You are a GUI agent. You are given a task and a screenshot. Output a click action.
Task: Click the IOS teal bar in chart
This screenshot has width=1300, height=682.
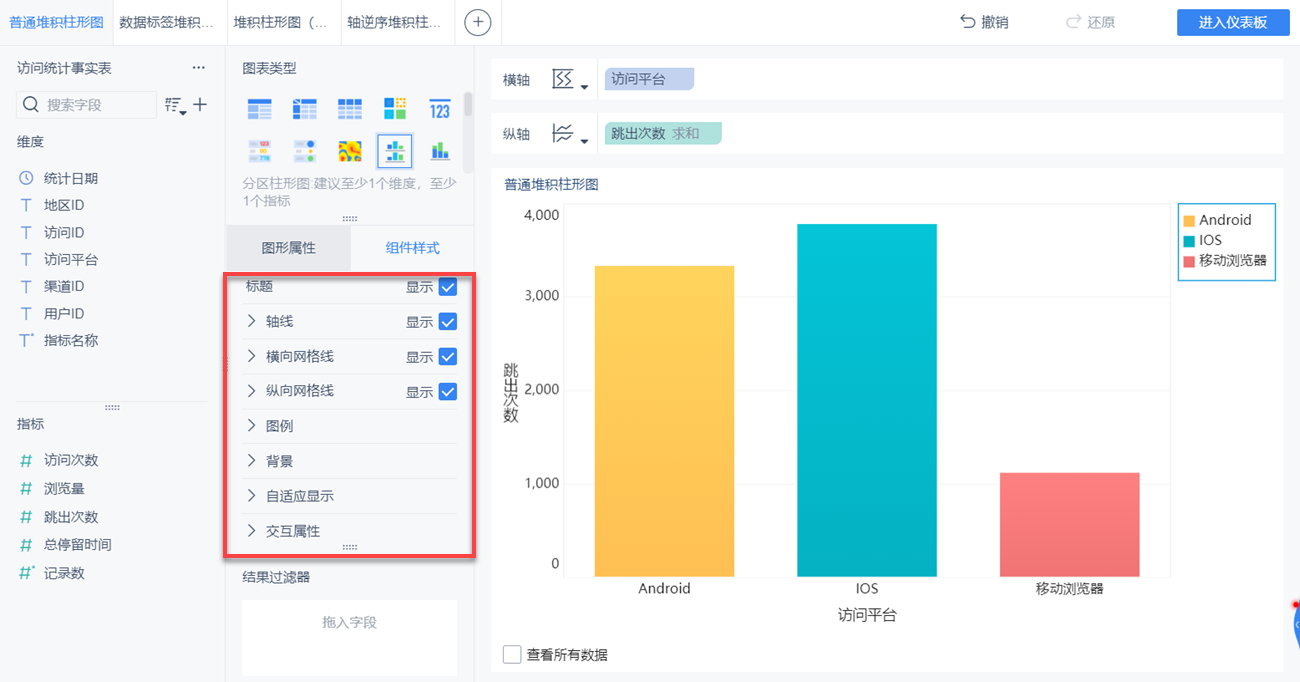pos(867,400)
